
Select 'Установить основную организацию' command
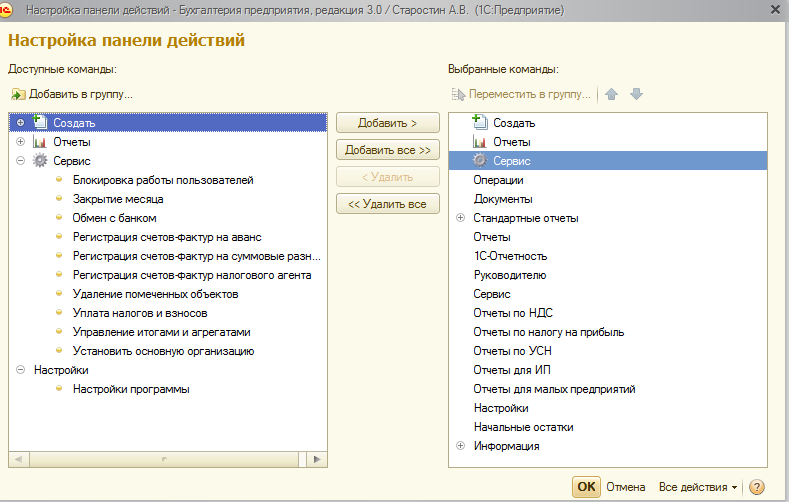(x=164, y=351)
